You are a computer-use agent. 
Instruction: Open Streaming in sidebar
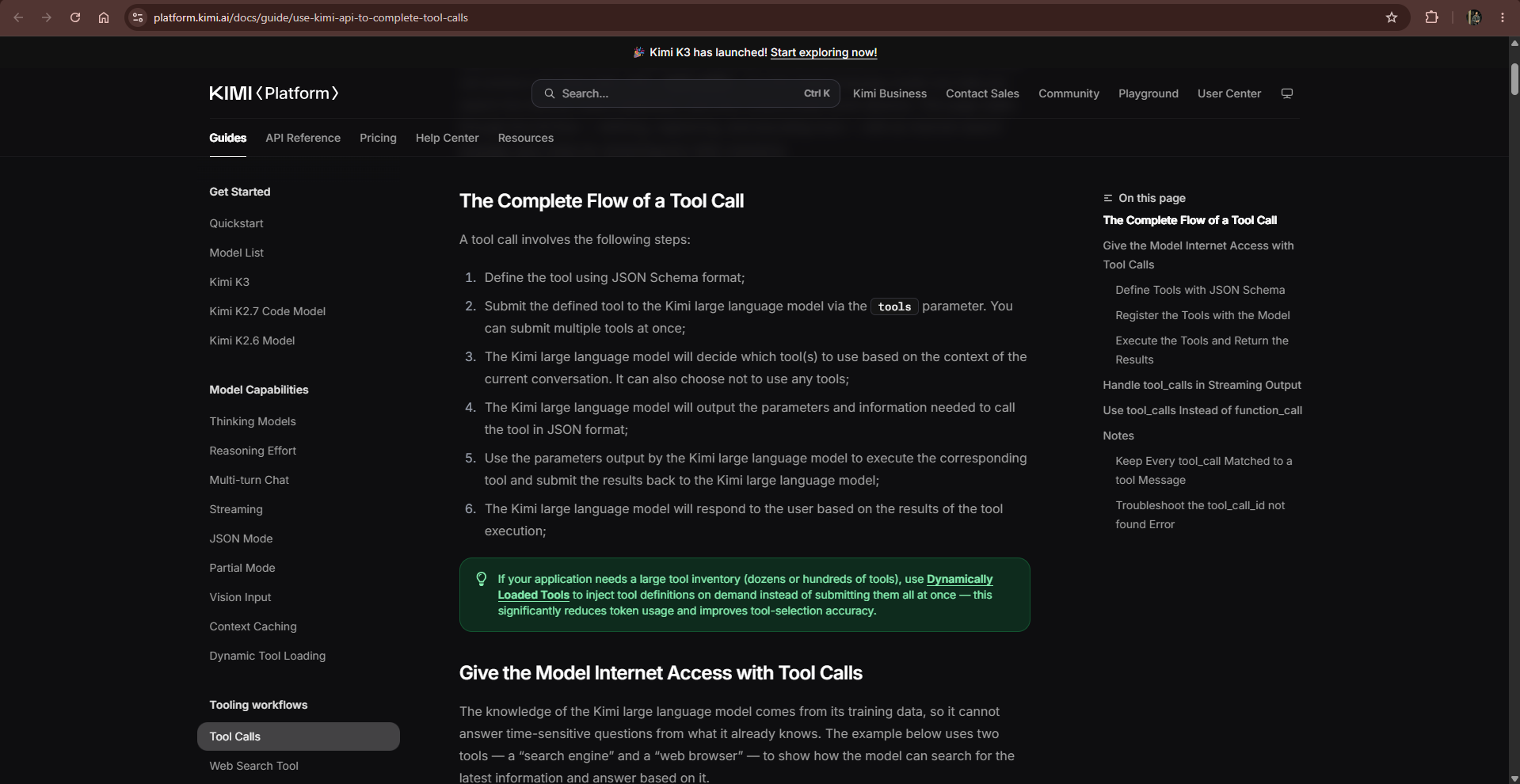(x=235, y=509)
